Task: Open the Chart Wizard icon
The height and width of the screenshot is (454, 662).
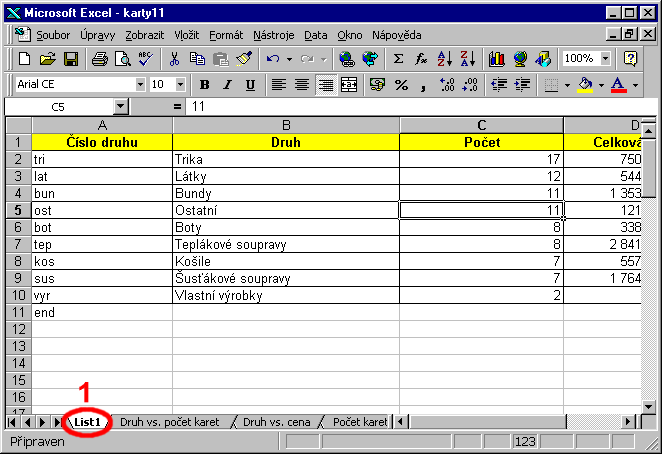Action: pos(496,59)
